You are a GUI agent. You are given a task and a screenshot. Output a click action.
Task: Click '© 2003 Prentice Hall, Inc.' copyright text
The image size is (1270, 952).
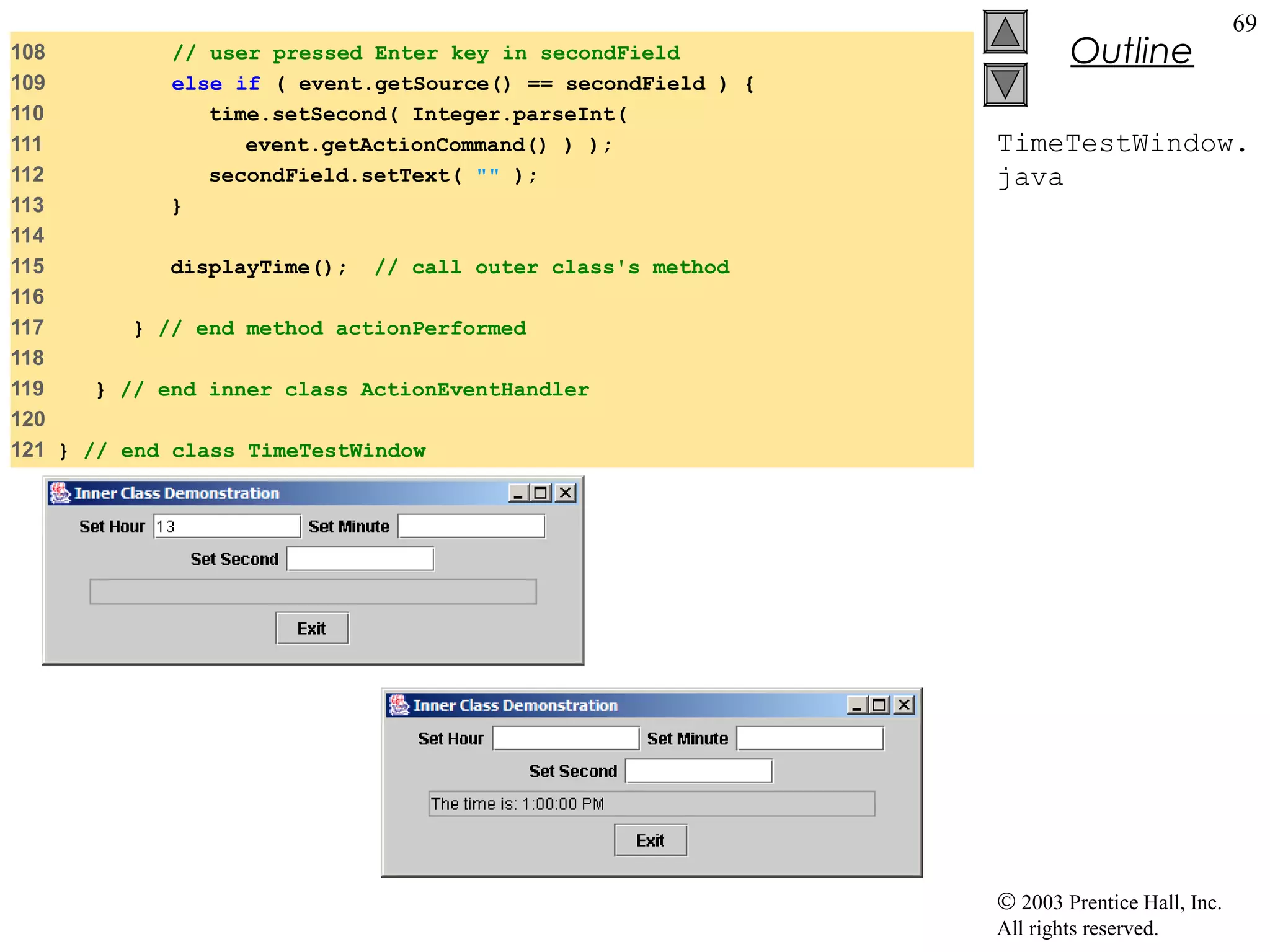pos(1109,902)
